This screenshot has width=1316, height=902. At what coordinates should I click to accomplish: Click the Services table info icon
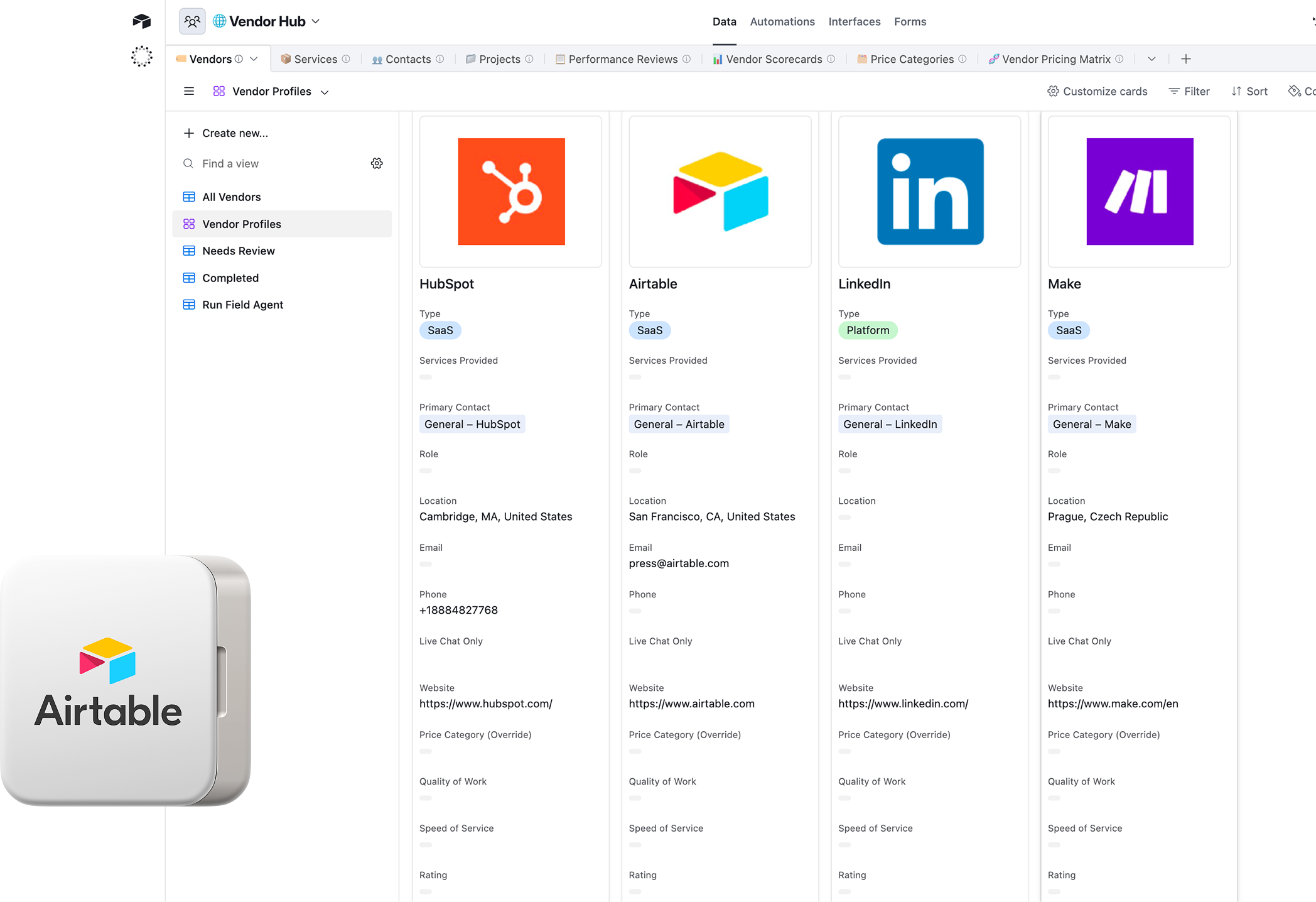tap(346, 59)
